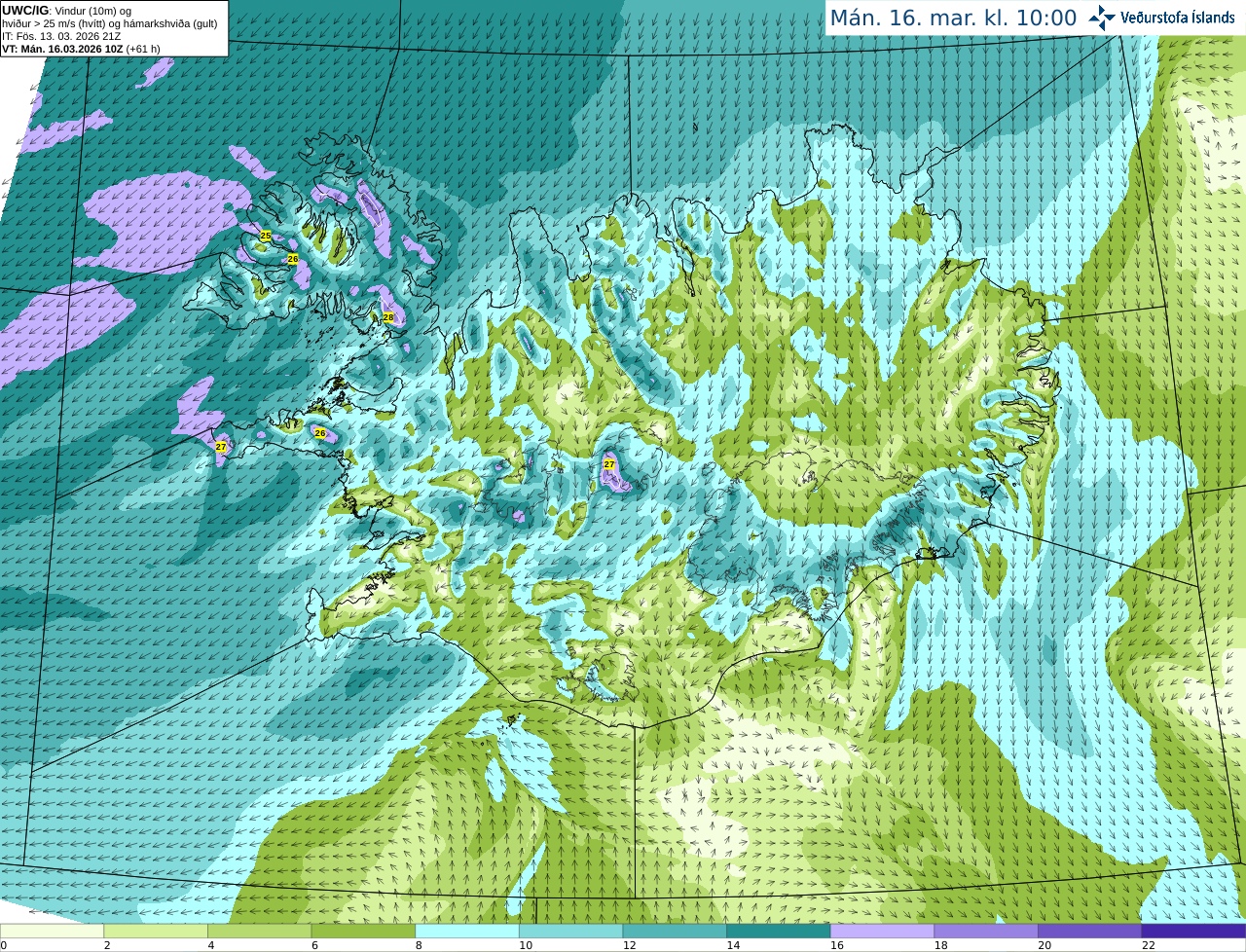1246x952 pixels.
Task: Select the date heading Mán. 16. mar. kl. 10:00
Action: 953,18
